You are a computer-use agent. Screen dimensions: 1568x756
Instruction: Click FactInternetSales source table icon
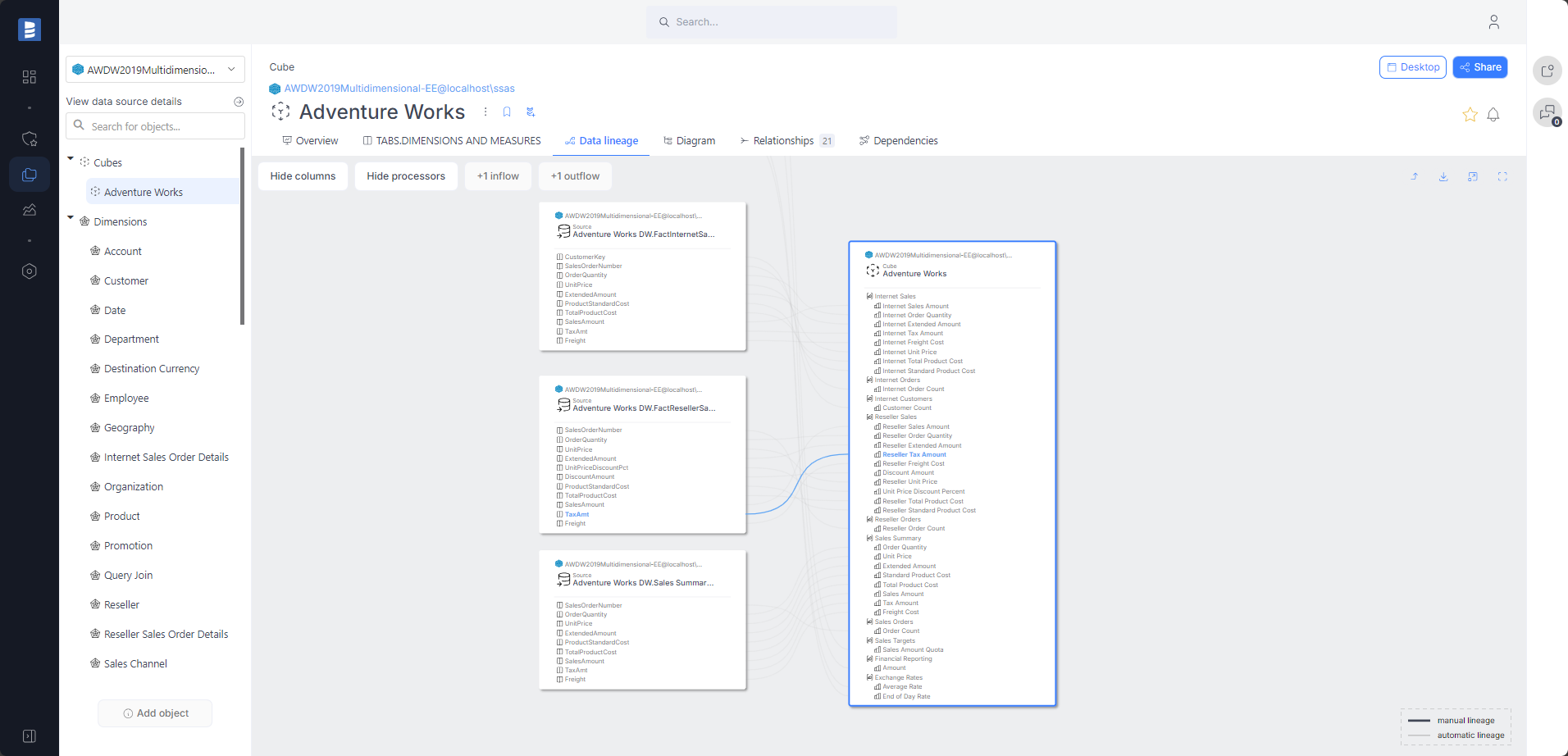[563, 231]
